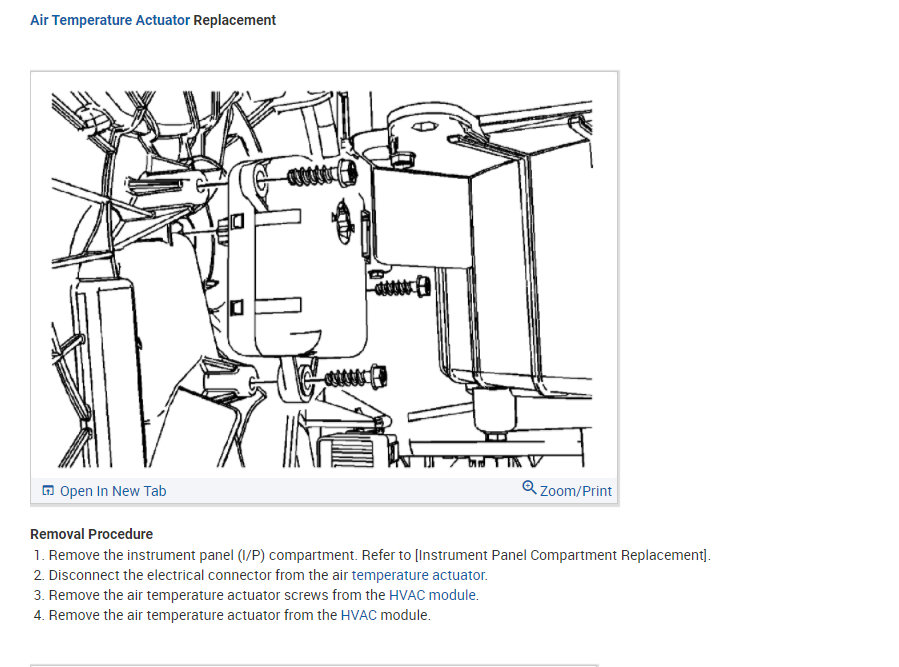
Task: Open diagram via Open In New Tab link
Action: click(113, 491)
